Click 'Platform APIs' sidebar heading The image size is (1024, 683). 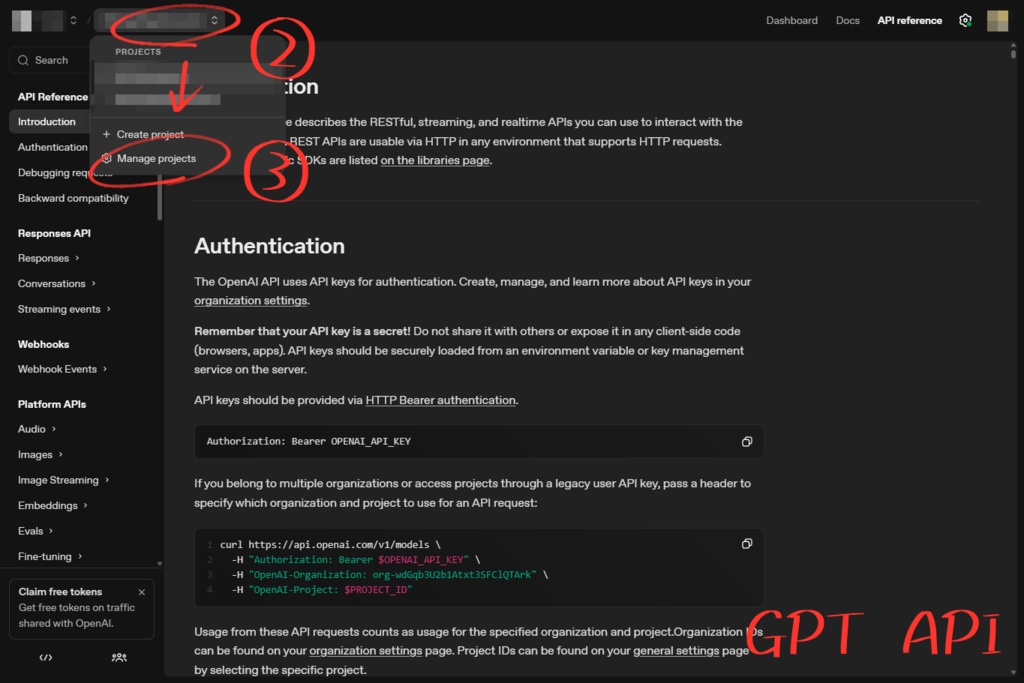coord(52,404)
